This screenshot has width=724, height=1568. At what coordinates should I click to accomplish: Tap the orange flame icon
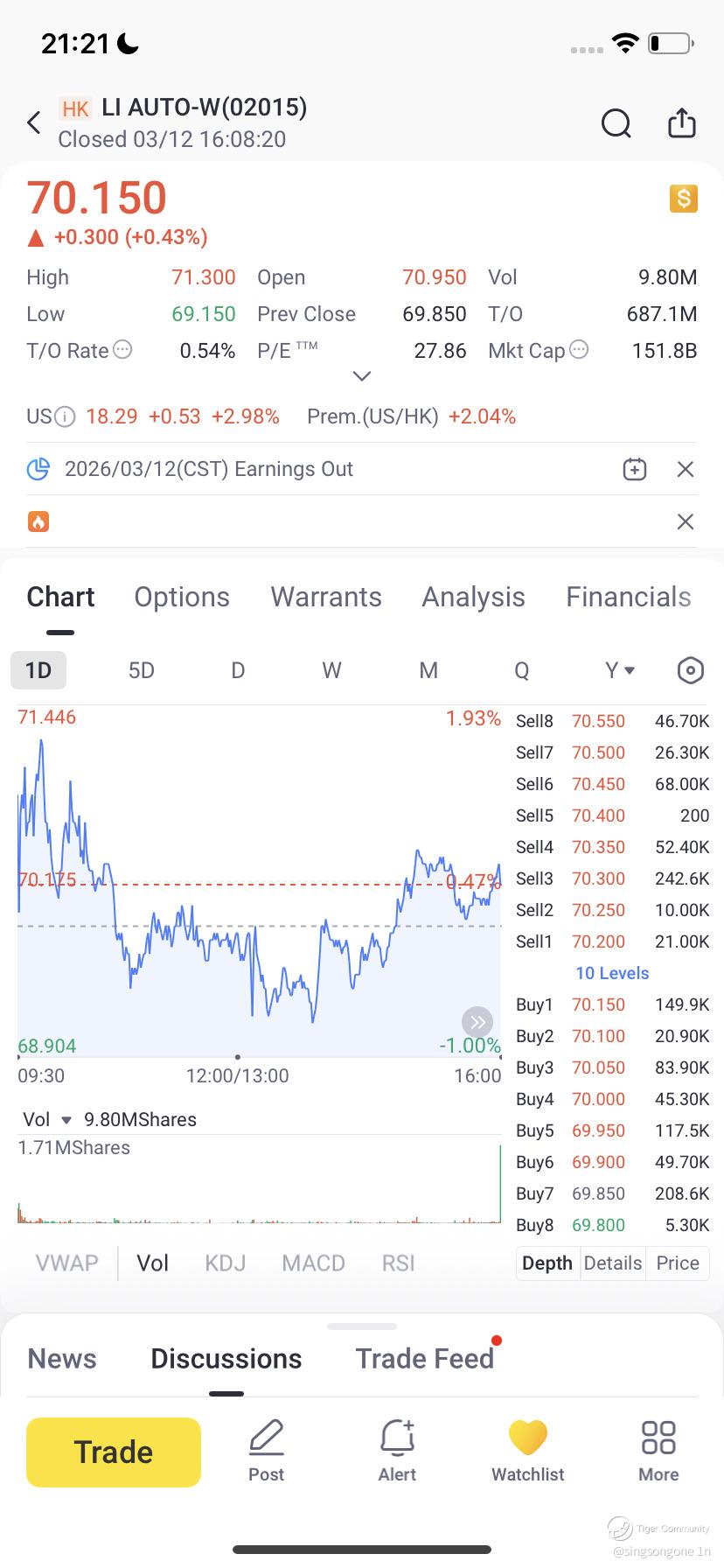tap(38, 522)
